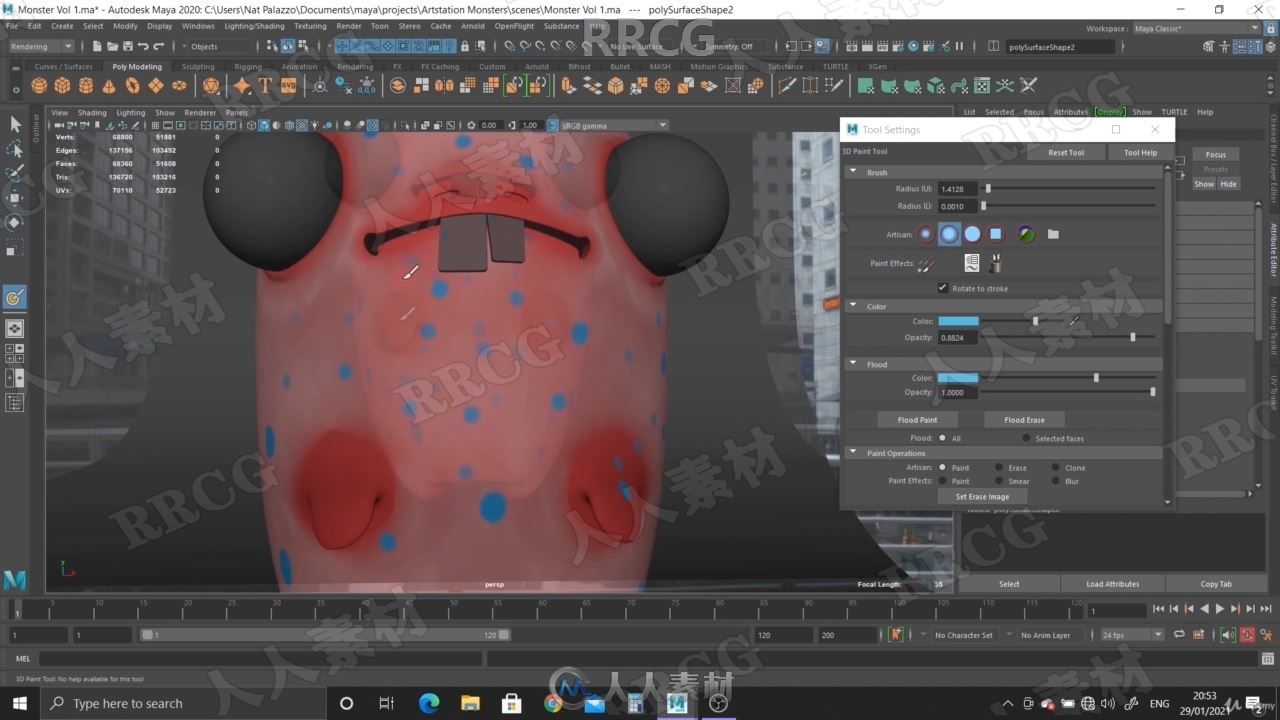Click the polygon Type (T) shelf icon
The width and height of the screenshot is (1280, 720).
point(265,86)
